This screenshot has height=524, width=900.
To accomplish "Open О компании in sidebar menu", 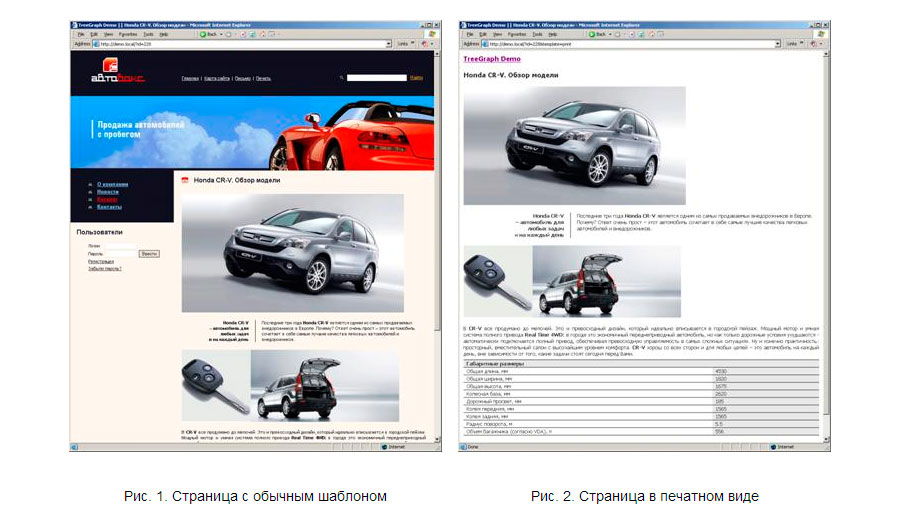I will click(x=112, y=184).
